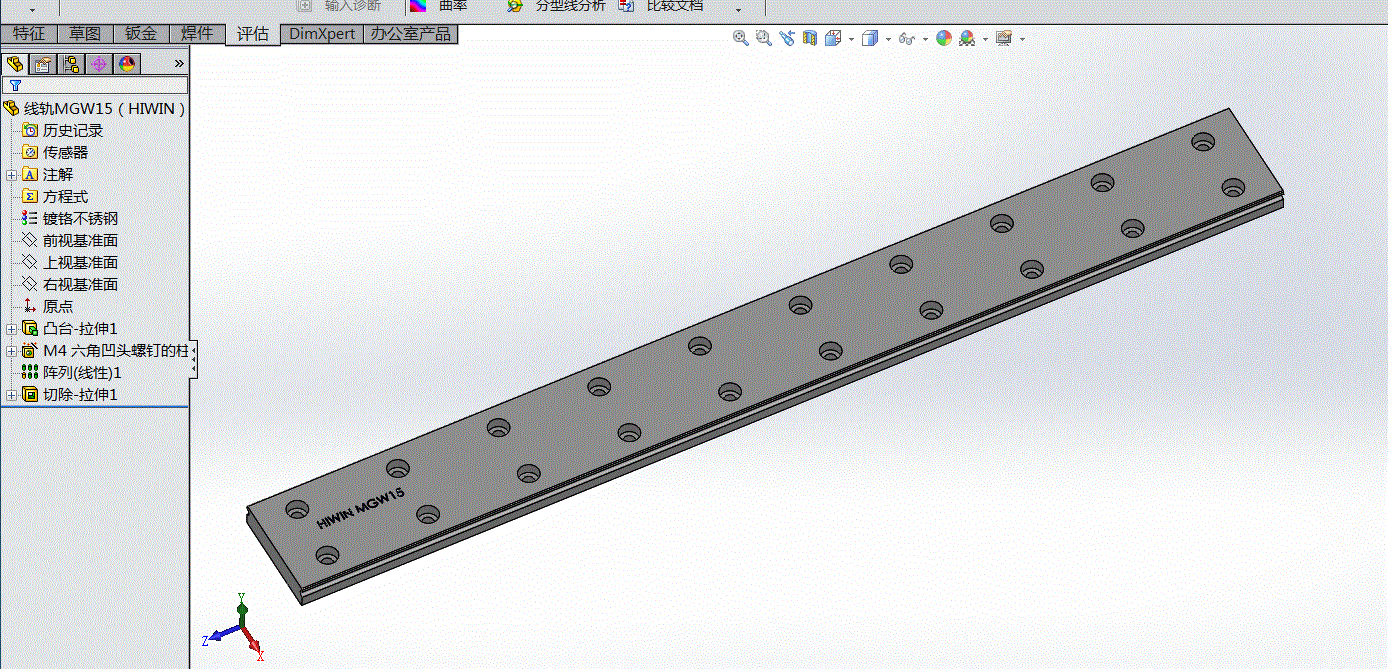This screenshot has height=669, width=1388.
Task: Select 前视基准面 plane
Action: [x=81, y=240]
